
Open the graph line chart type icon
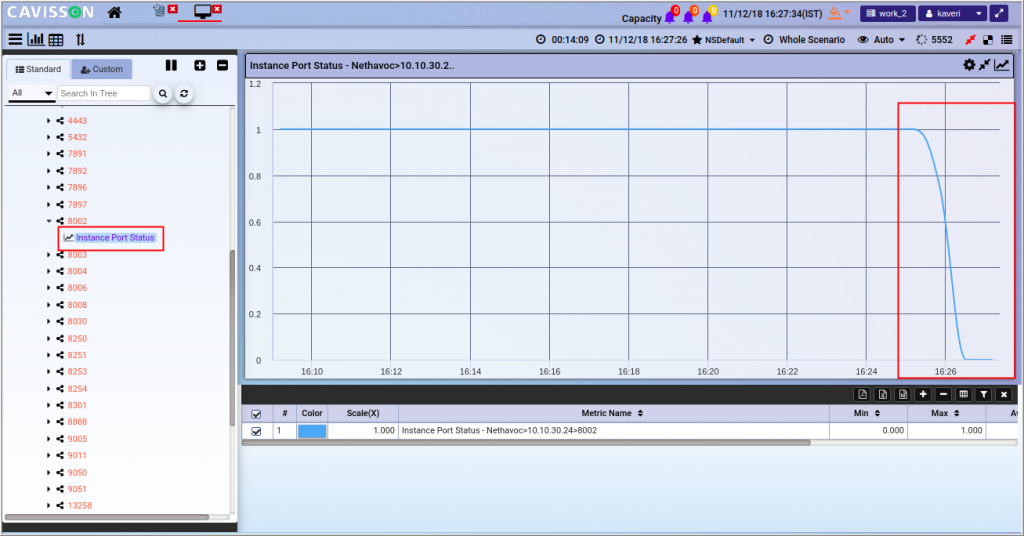click(x=1002, y=65)
